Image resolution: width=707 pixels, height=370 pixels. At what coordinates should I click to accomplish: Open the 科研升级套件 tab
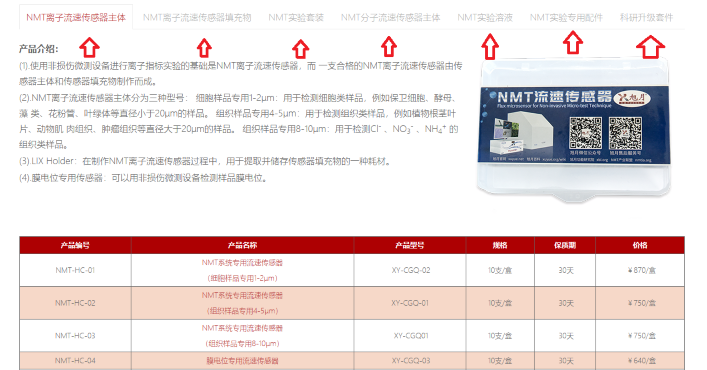(646, 18)
